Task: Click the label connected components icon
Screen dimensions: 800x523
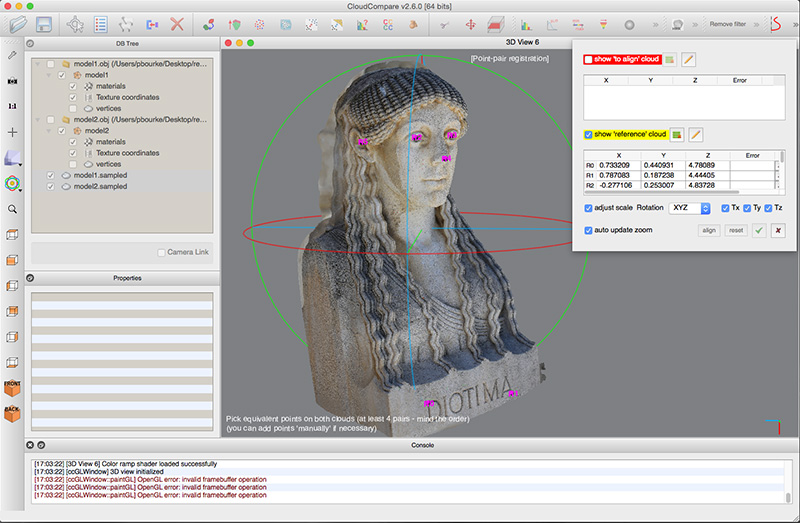Action: click(388, 24)
